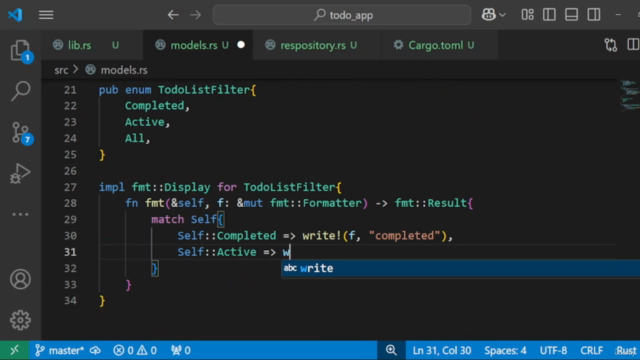Click the master* branch indicator
Screen dimensions: 640x360
pos(60,350)
